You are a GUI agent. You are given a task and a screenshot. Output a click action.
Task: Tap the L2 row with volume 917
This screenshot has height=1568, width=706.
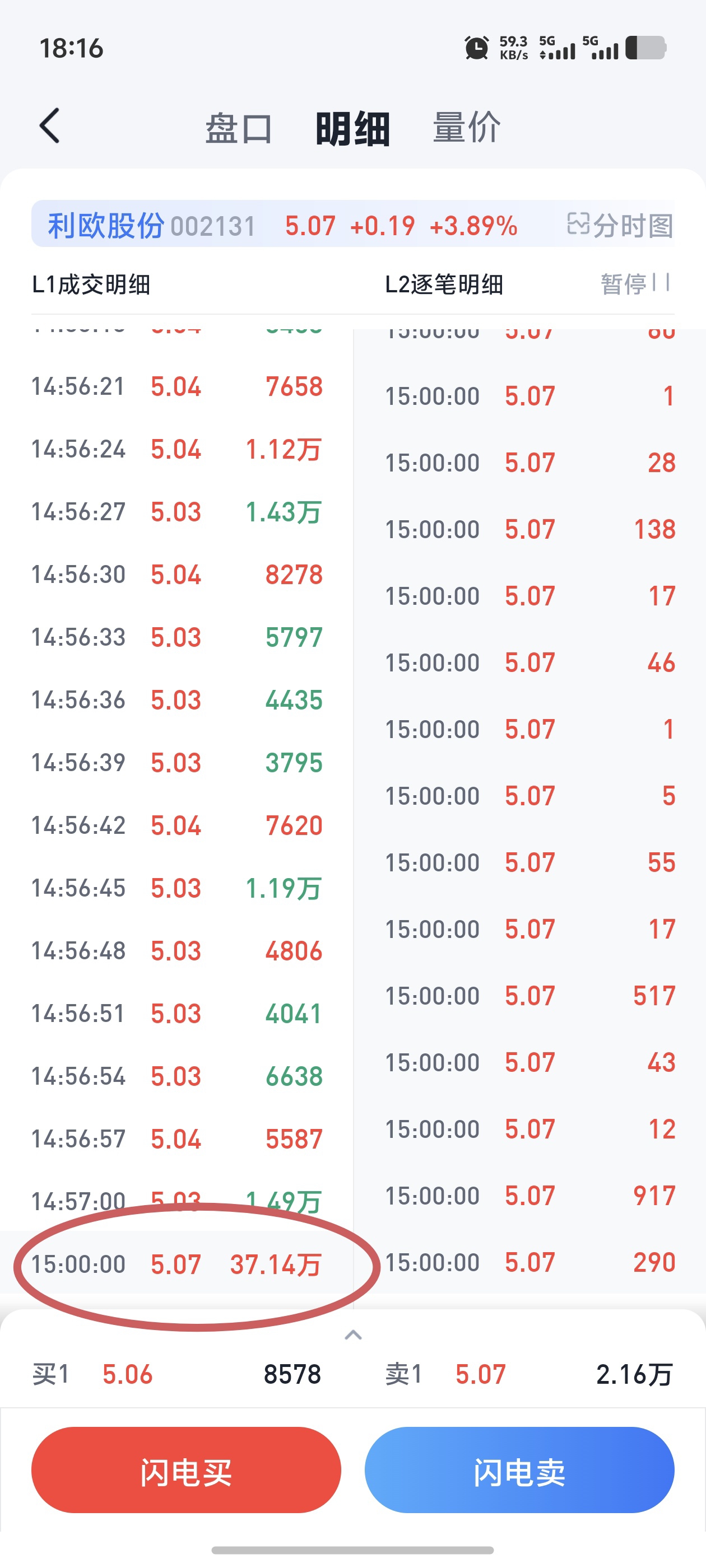pos(530,1196)
